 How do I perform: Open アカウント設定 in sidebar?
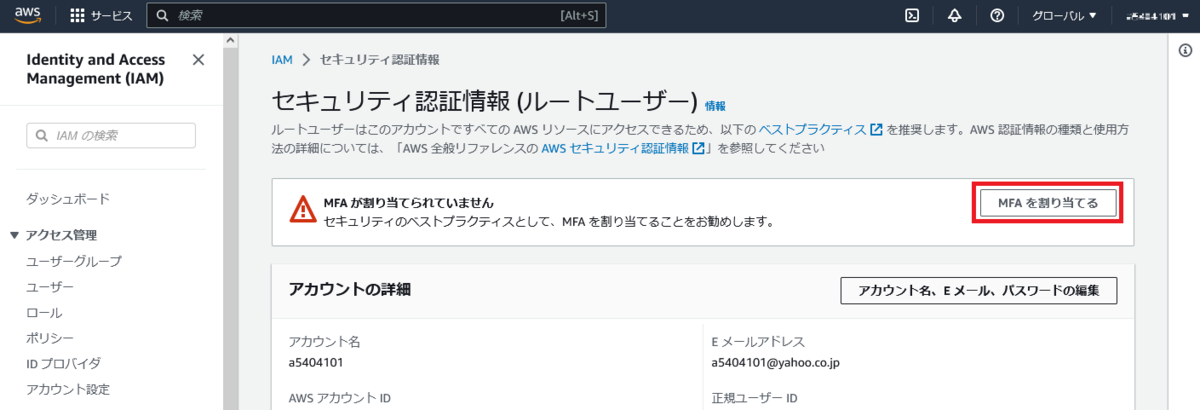pyautogui.click(x=68, y=389)
